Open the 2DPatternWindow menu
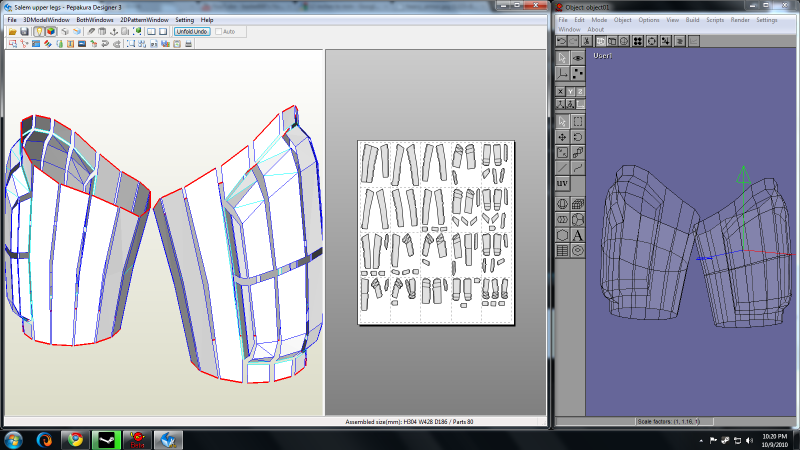This screenshot has width=800, height=450. (144, 20)
